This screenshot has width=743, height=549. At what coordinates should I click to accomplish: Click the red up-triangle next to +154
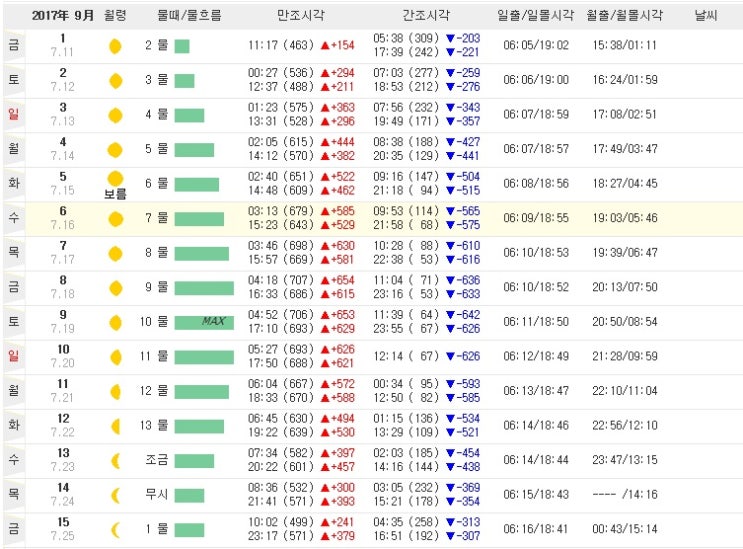pyautogui.click(x=325, y=46)
